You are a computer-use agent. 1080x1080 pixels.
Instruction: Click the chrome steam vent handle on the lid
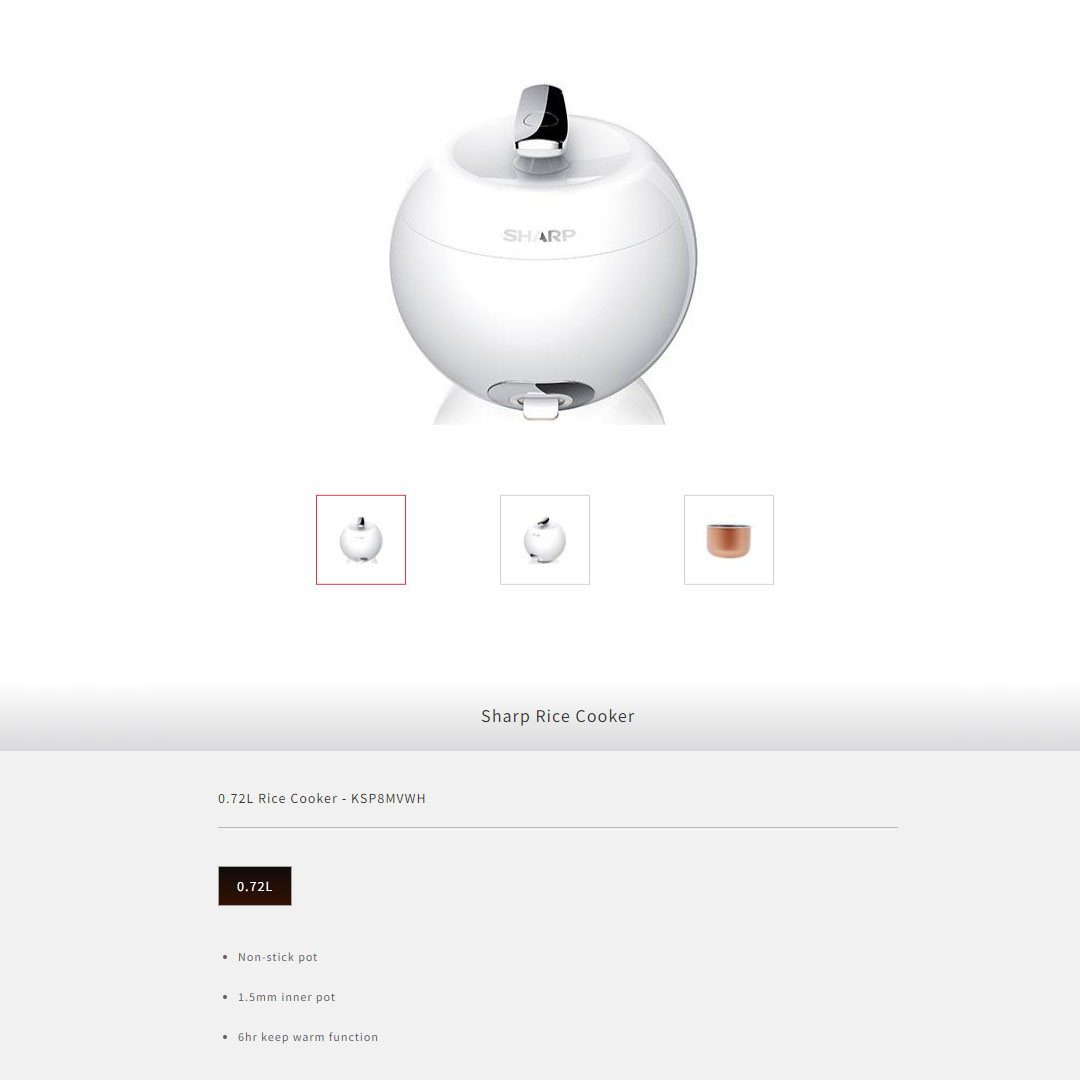pyautogui.click(x=541, y=118)
